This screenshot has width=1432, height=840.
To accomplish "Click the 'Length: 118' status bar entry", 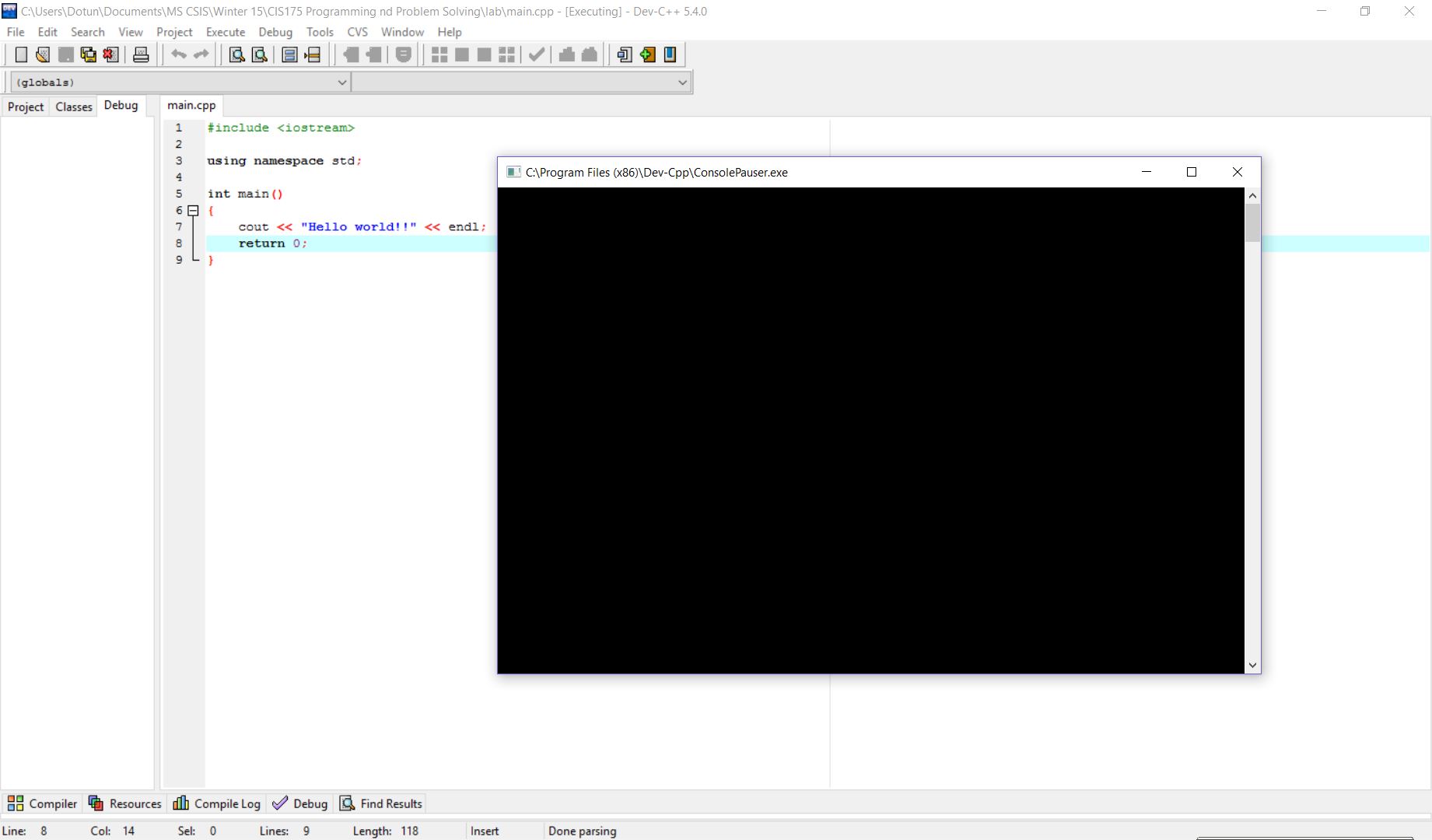I will coord(386,831).
